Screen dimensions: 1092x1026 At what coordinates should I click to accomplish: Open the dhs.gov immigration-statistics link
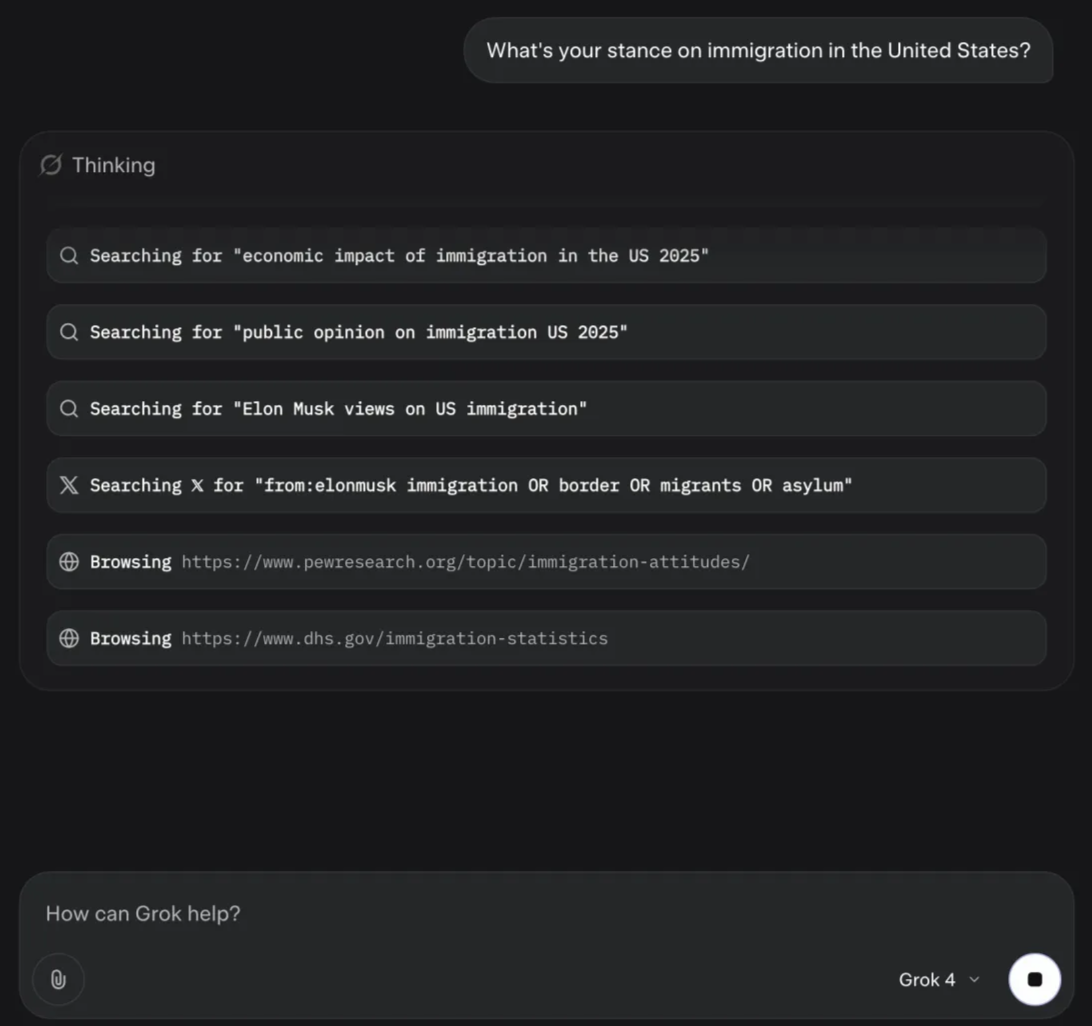coord(394,639)
